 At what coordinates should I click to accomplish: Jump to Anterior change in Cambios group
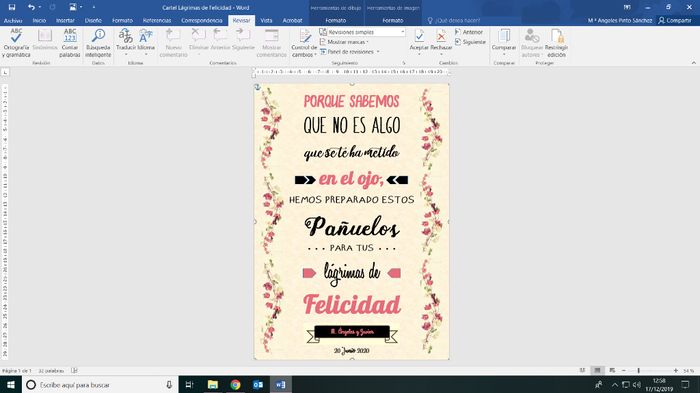[468, 32]
